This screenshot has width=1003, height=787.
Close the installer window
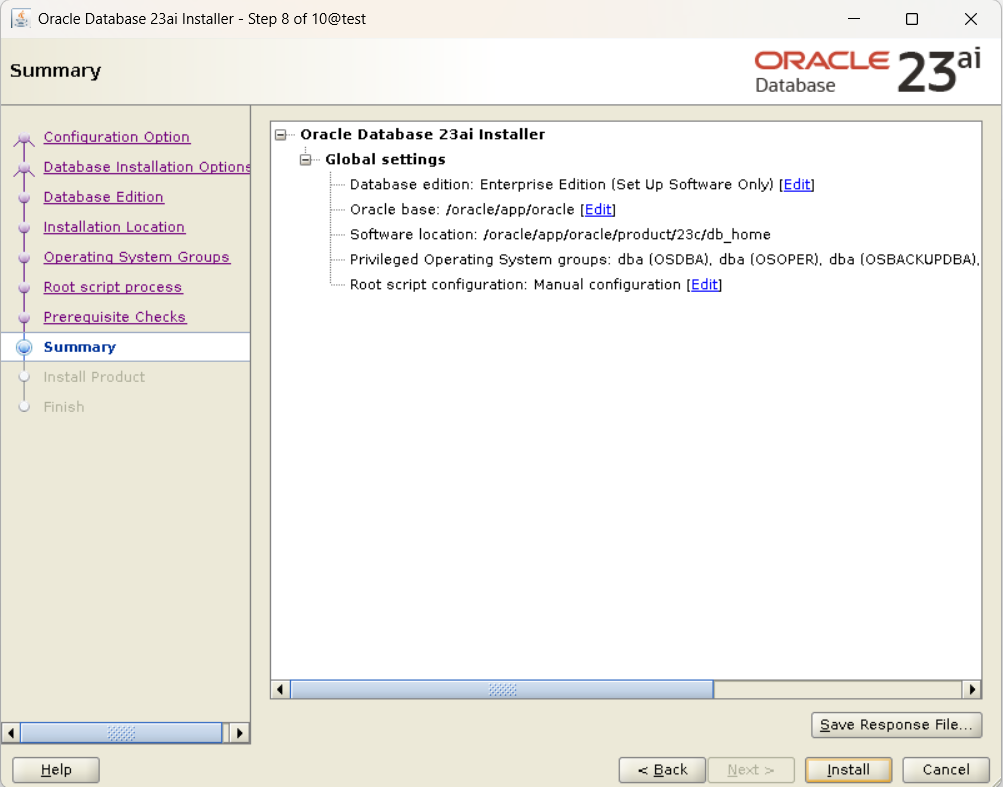click(970, 19)
